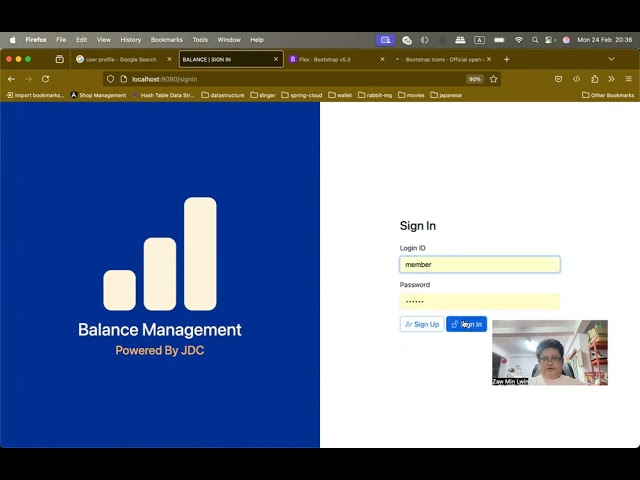Open the Pocket save icon
Image resolution: width=640 pixels, height=480 pixels.
coord(558,79)
